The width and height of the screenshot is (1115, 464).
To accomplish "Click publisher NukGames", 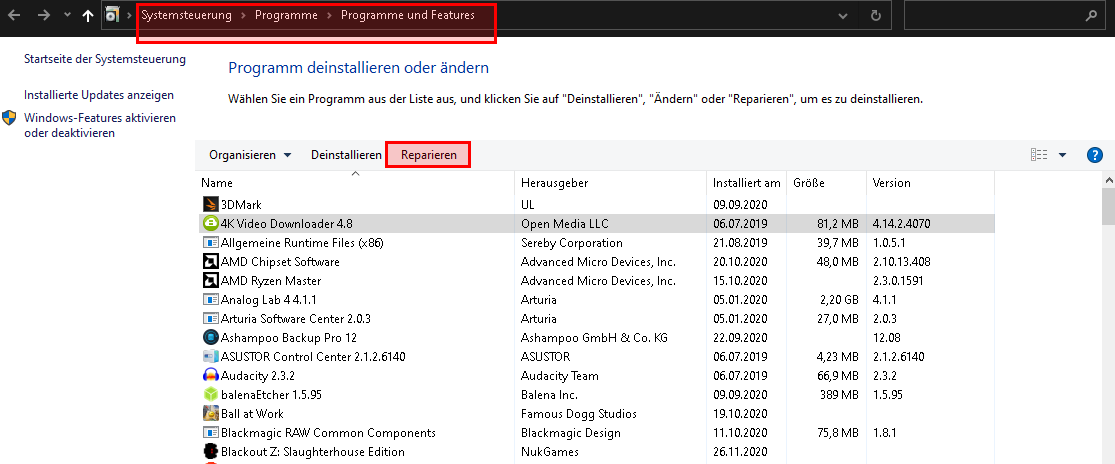I will point(550,452).
